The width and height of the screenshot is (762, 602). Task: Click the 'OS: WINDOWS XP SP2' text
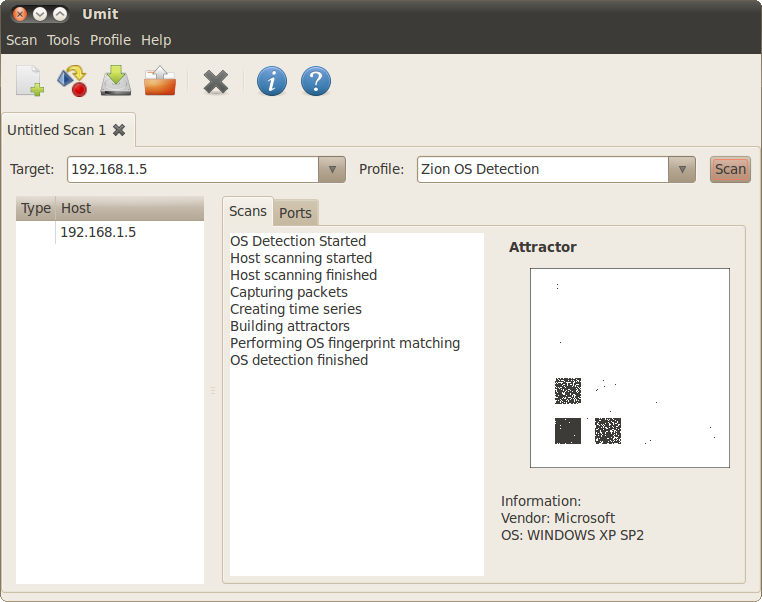572,535
